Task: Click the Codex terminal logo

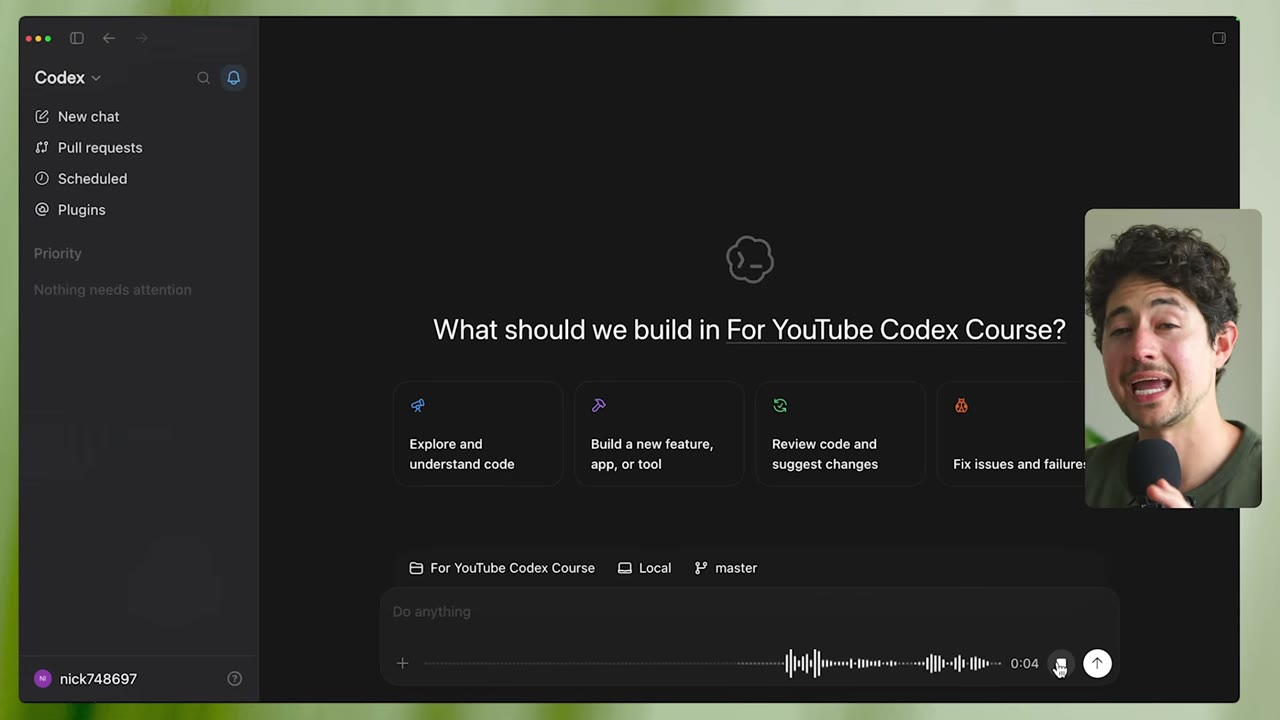Action: (750, 260)
